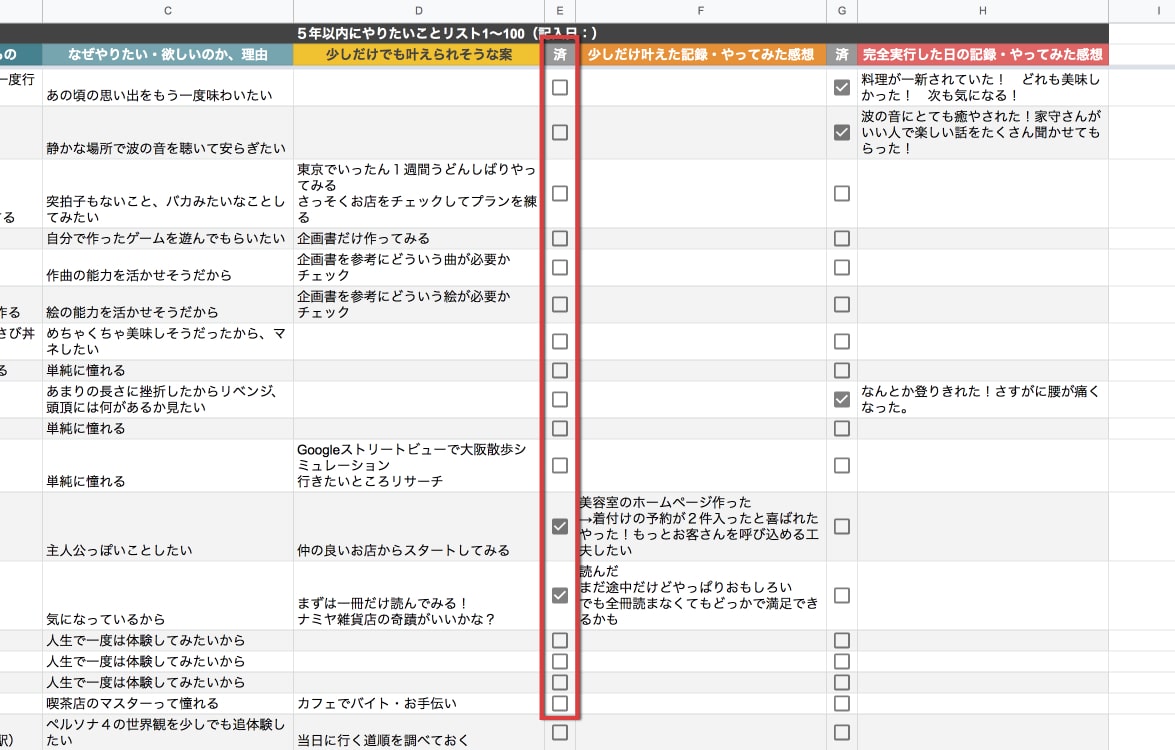
Task: Click the 済 header in column G
Action: click(842, 54)
